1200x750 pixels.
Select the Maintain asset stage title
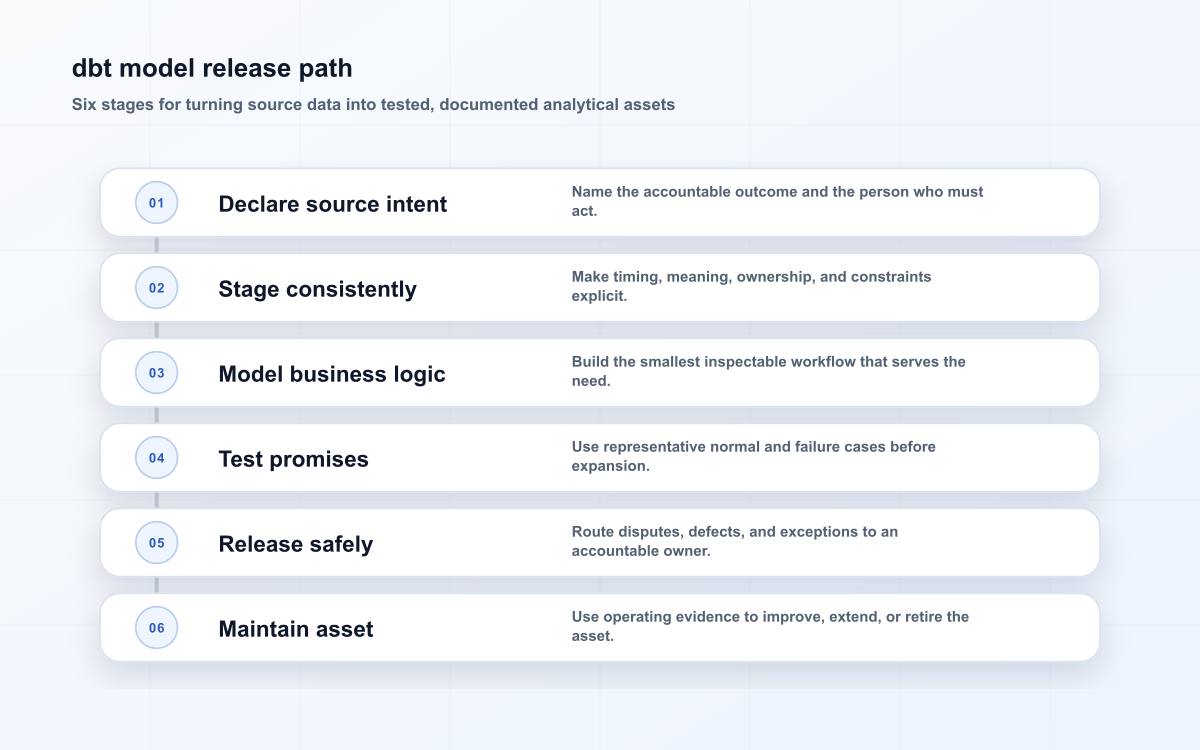click(x=296, y=629)
